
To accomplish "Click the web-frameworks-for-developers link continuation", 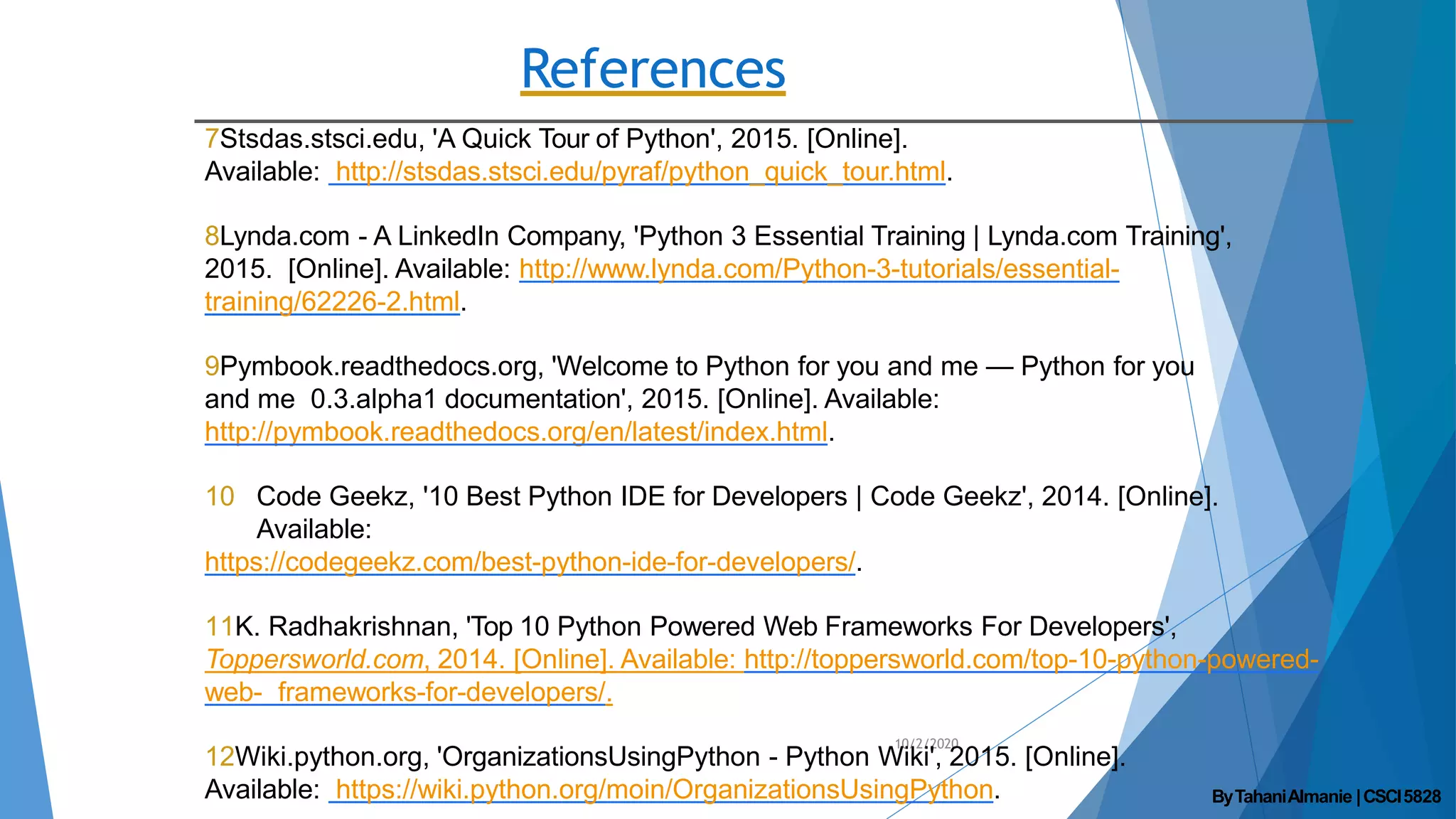I will click(x=408, y=692).
